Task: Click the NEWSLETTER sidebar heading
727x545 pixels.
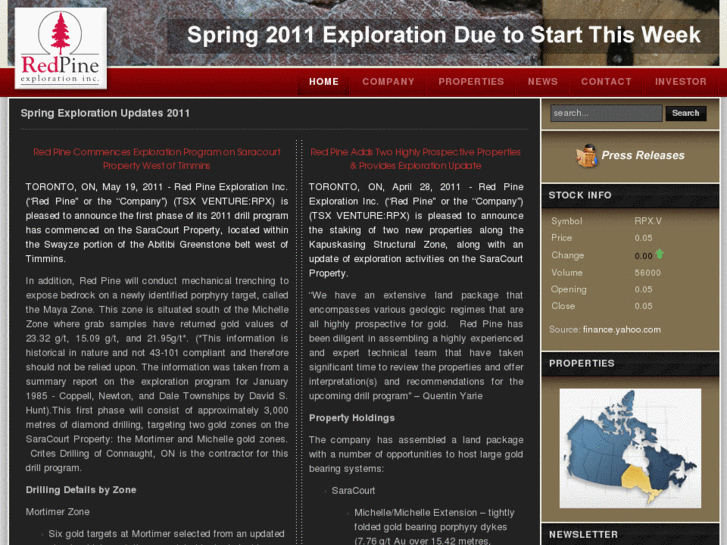Action: [x=583, y=534]
